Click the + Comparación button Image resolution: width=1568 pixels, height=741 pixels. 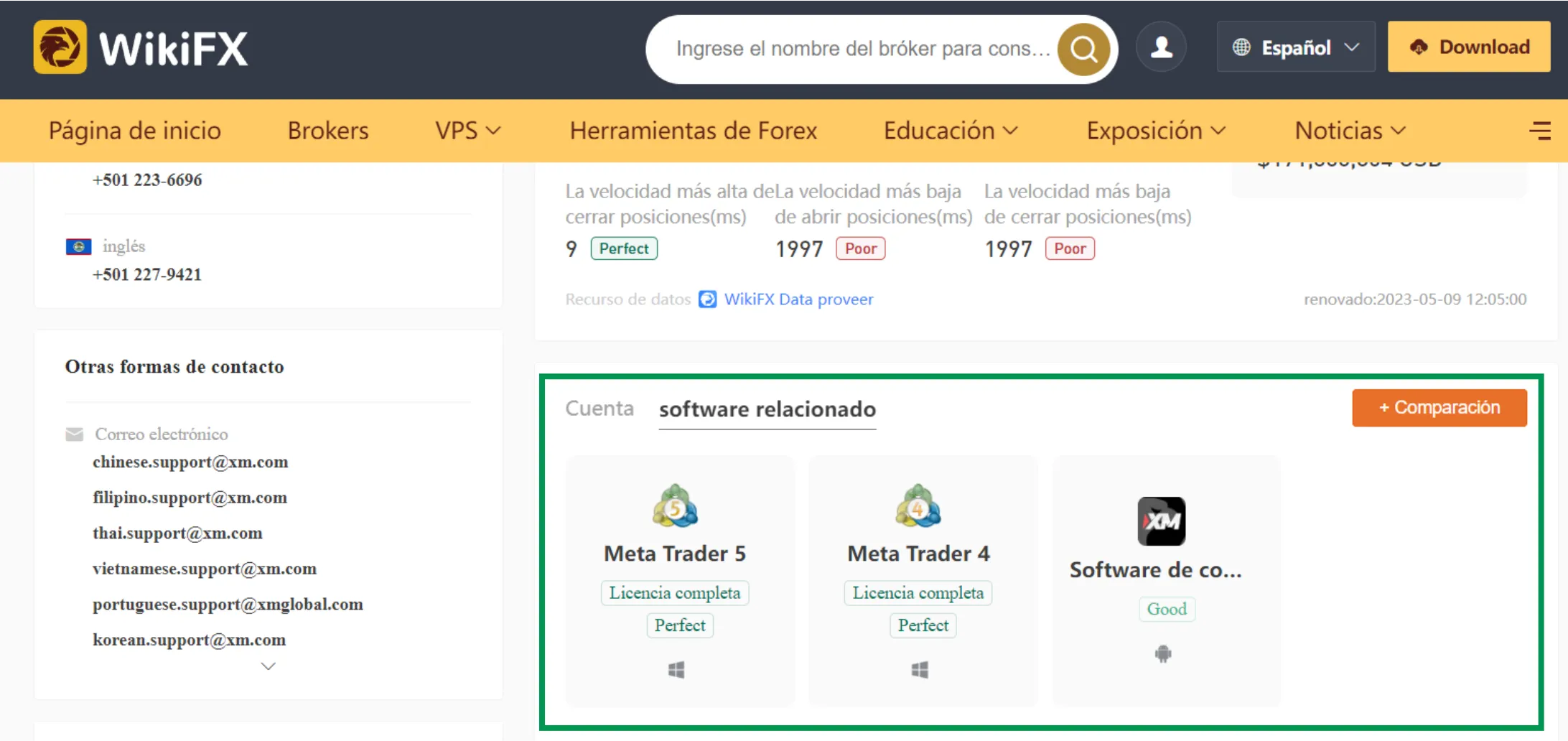coord(1439,408)
